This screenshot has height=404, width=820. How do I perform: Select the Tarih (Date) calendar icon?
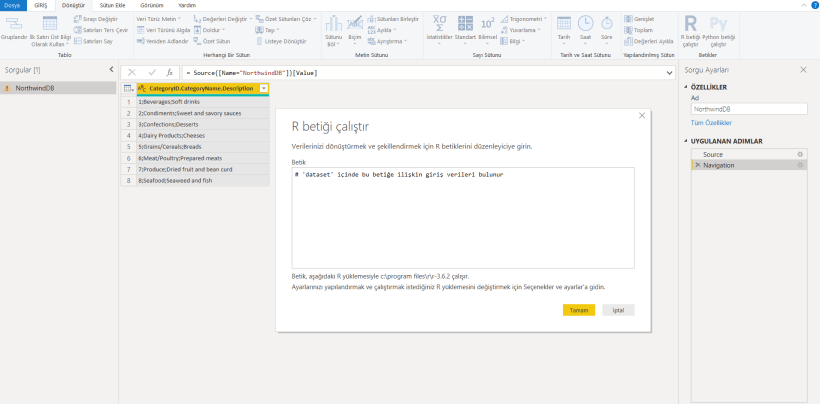pos(564,24)
